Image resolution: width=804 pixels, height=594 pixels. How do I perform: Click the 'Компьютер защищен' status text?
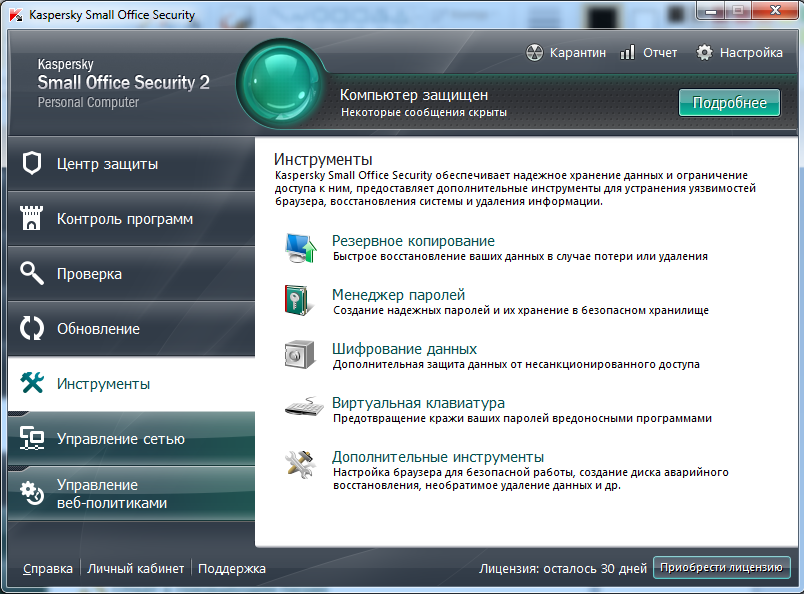tap(414, 95)
